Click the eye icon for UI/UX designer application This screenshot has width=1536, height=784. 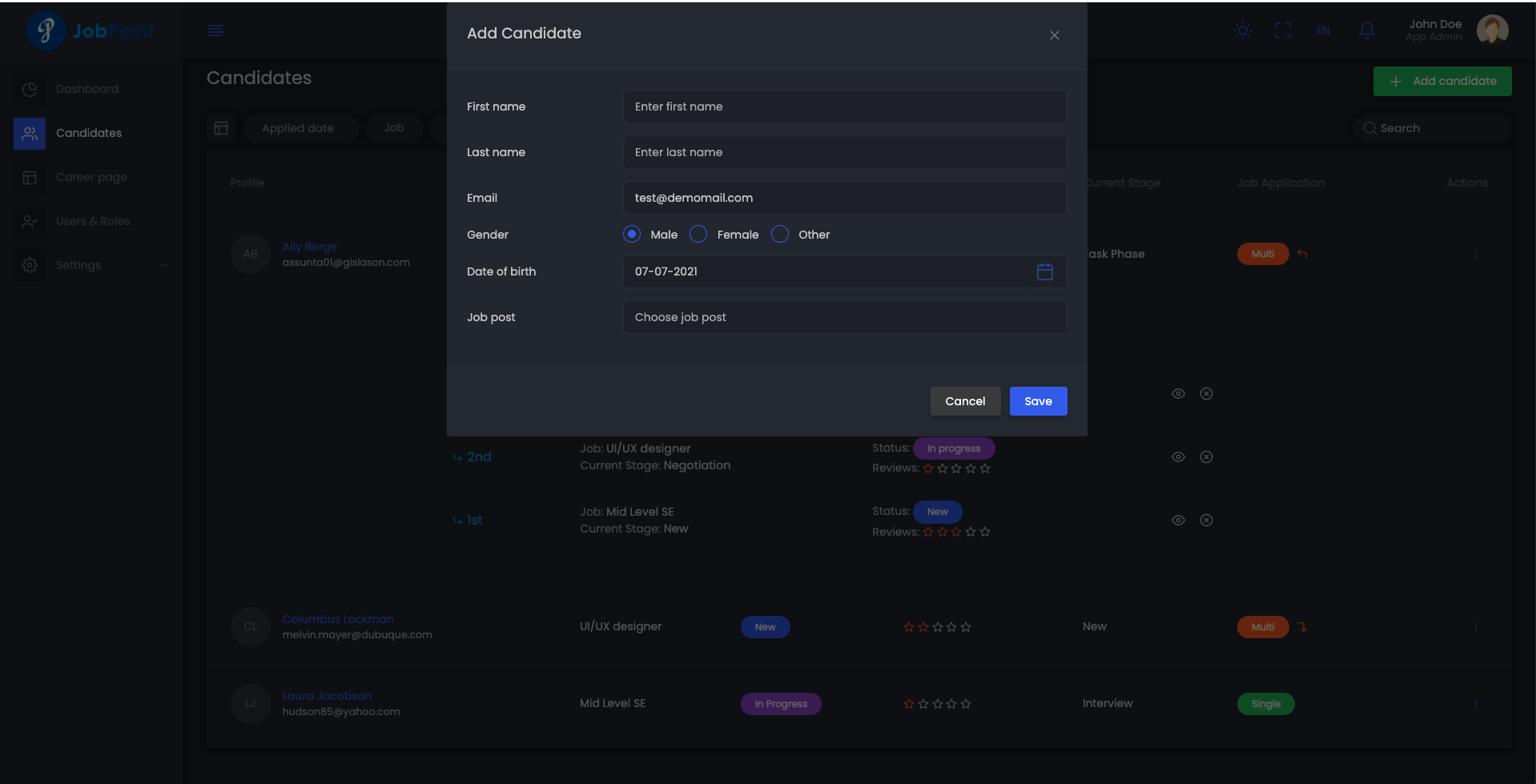tap(1178, 457)
